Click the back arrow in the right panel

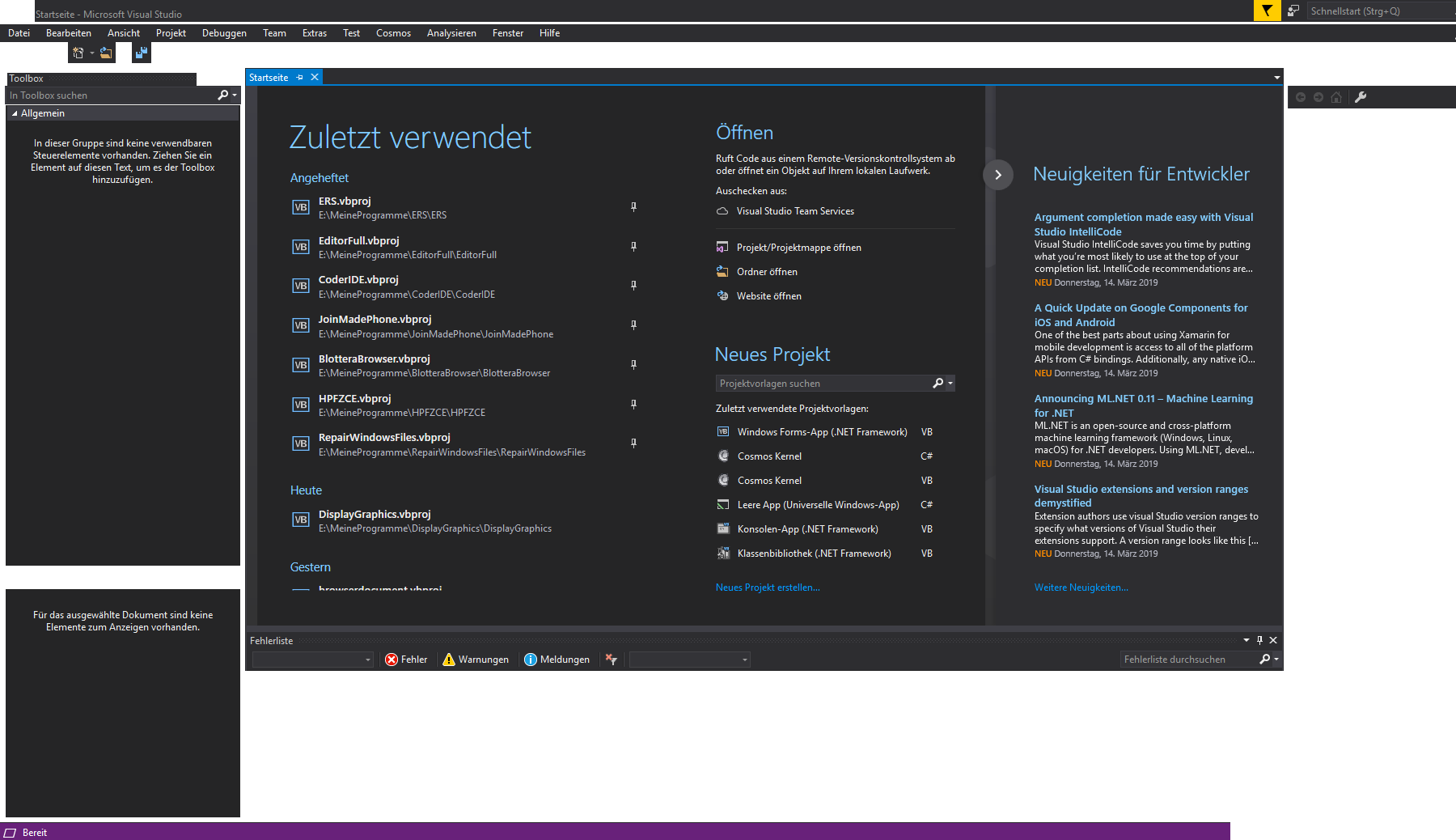pyautogui.click(x=1301, y=97)
